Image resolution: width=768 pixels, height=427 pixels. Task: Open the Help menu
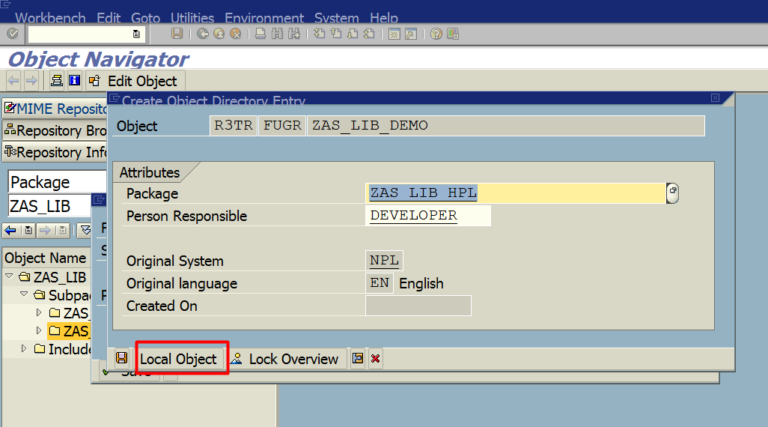(384, 18)
